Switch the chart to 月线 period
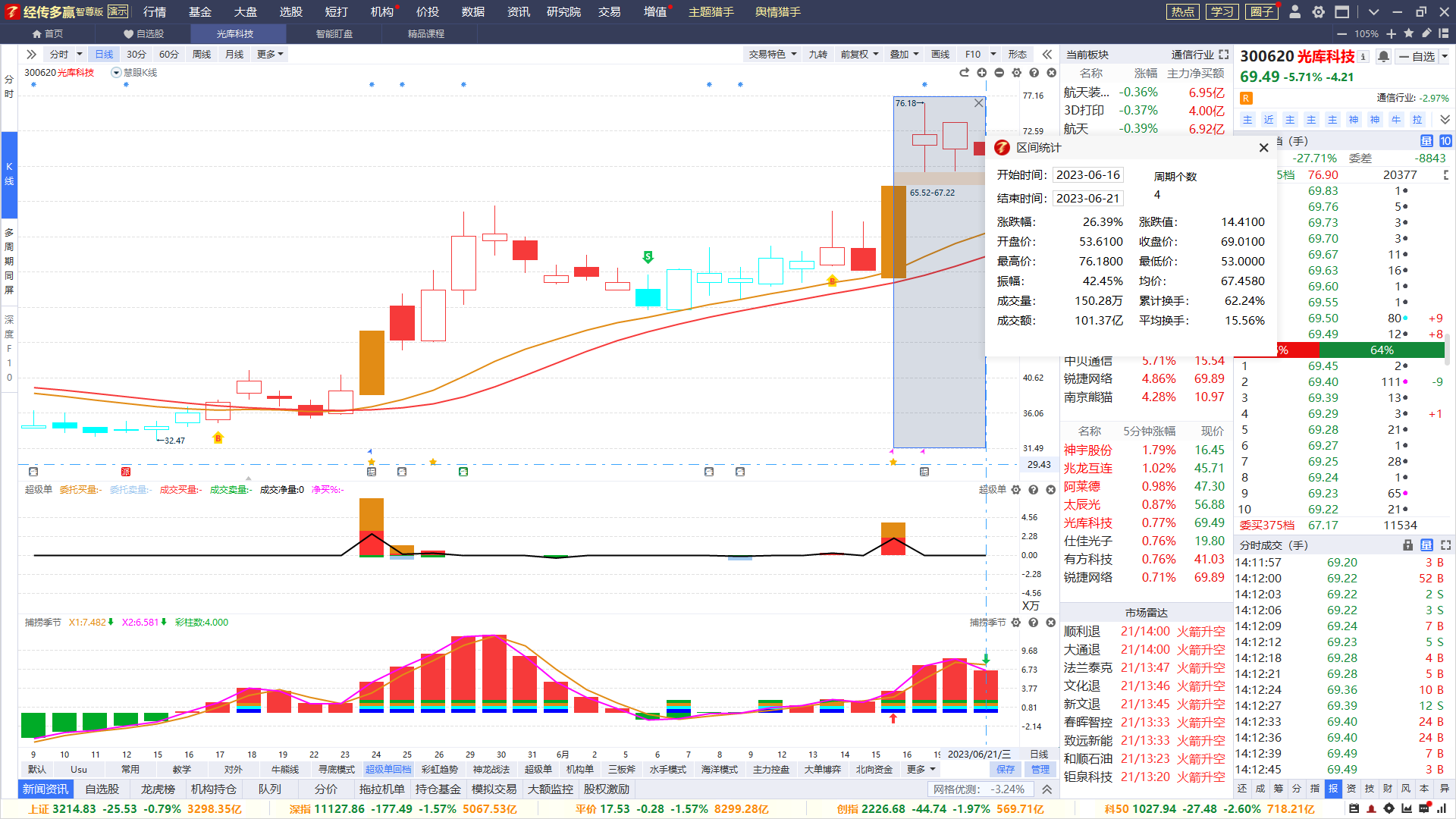This screenshot has width=1456, height=819. [x=234, y=55]
